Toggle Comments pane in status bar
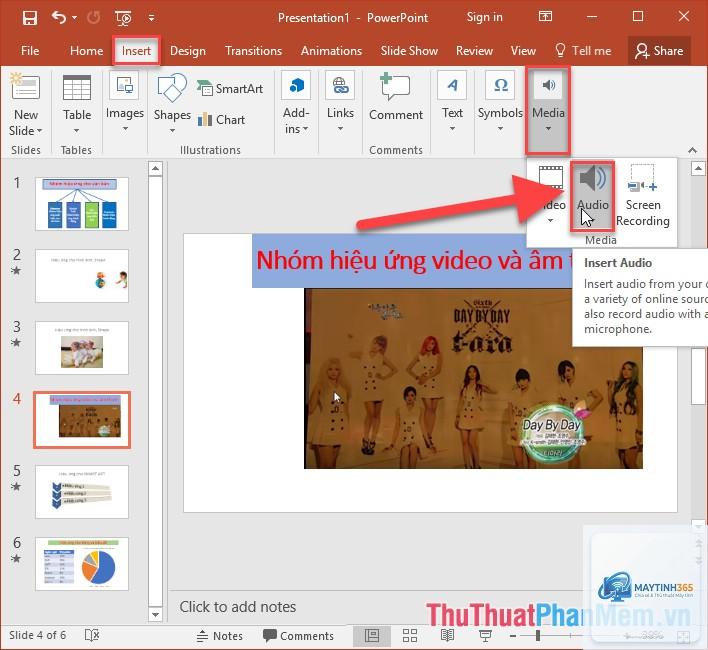This screenshot has height=650, width=708. pos(298,636)
